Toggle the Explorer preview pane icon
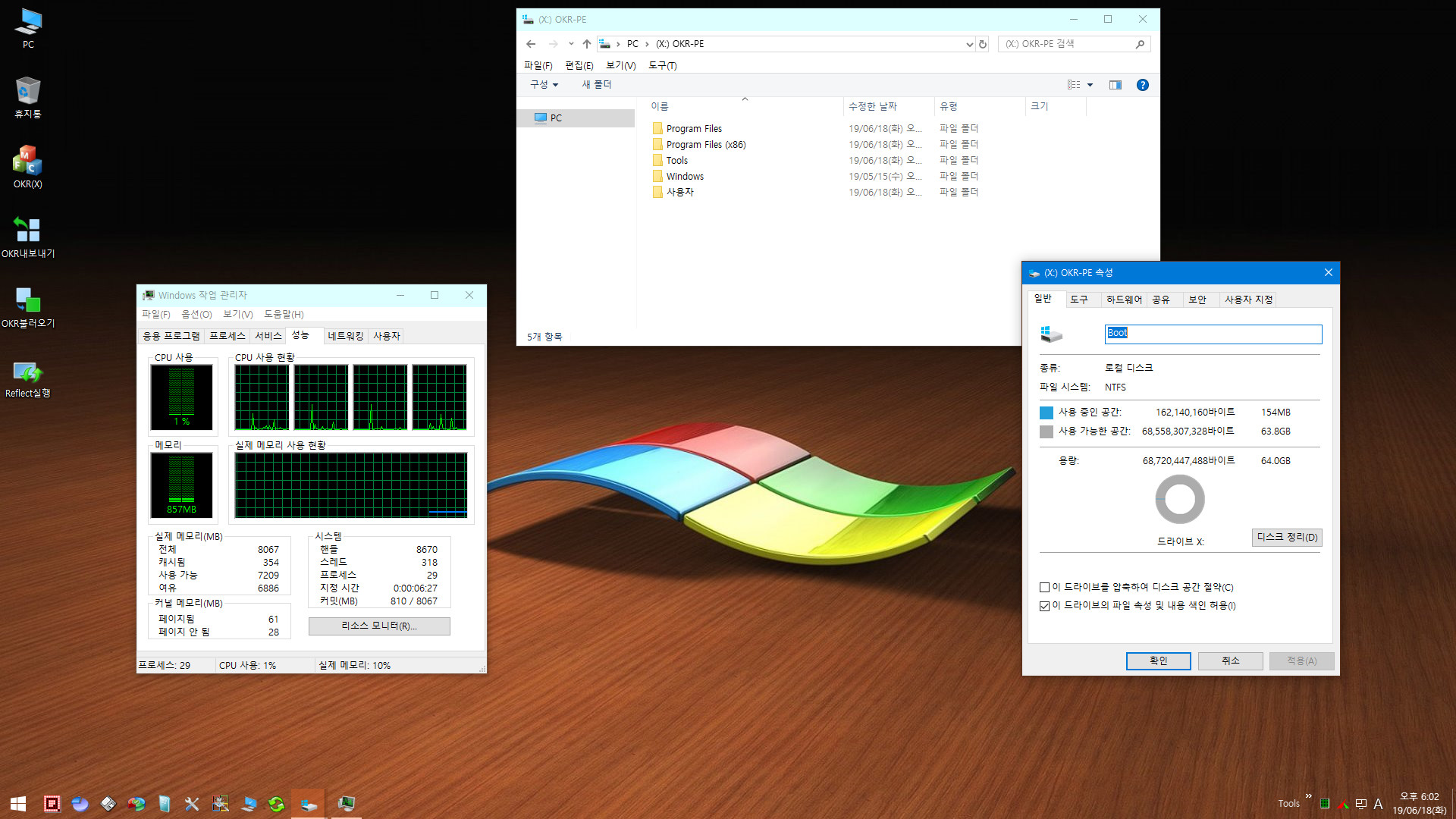Viewport: 1456px width, 819px height. 1115,85
